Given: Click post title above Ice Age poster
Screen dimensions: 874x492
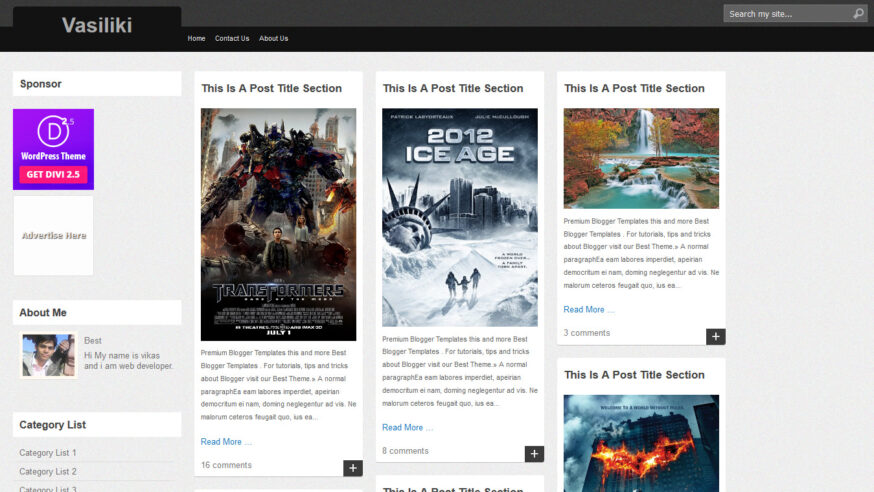Looking at the screenshot, I should click(453, 88).
